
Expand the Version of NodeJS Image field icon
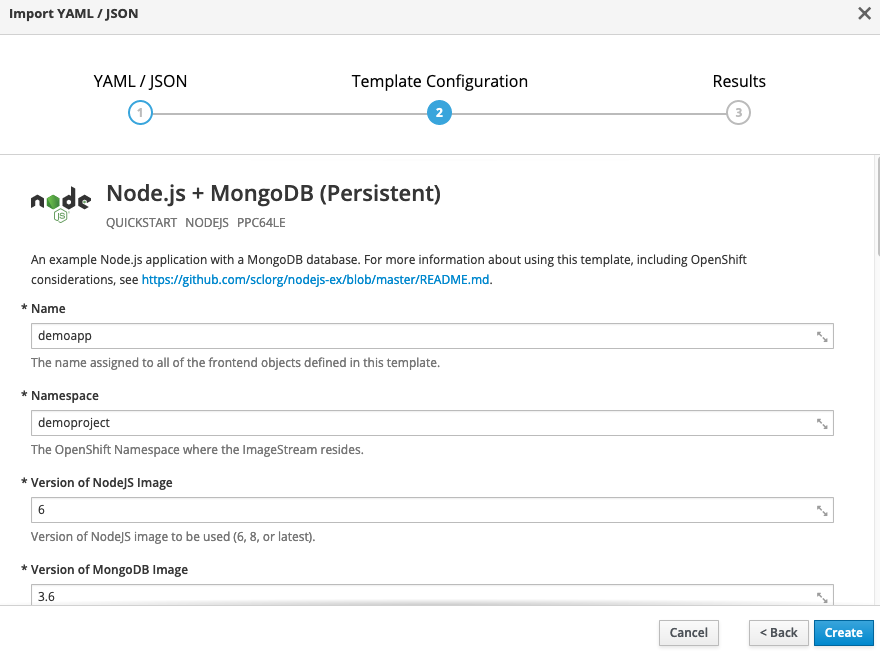(x=822, y=511)
